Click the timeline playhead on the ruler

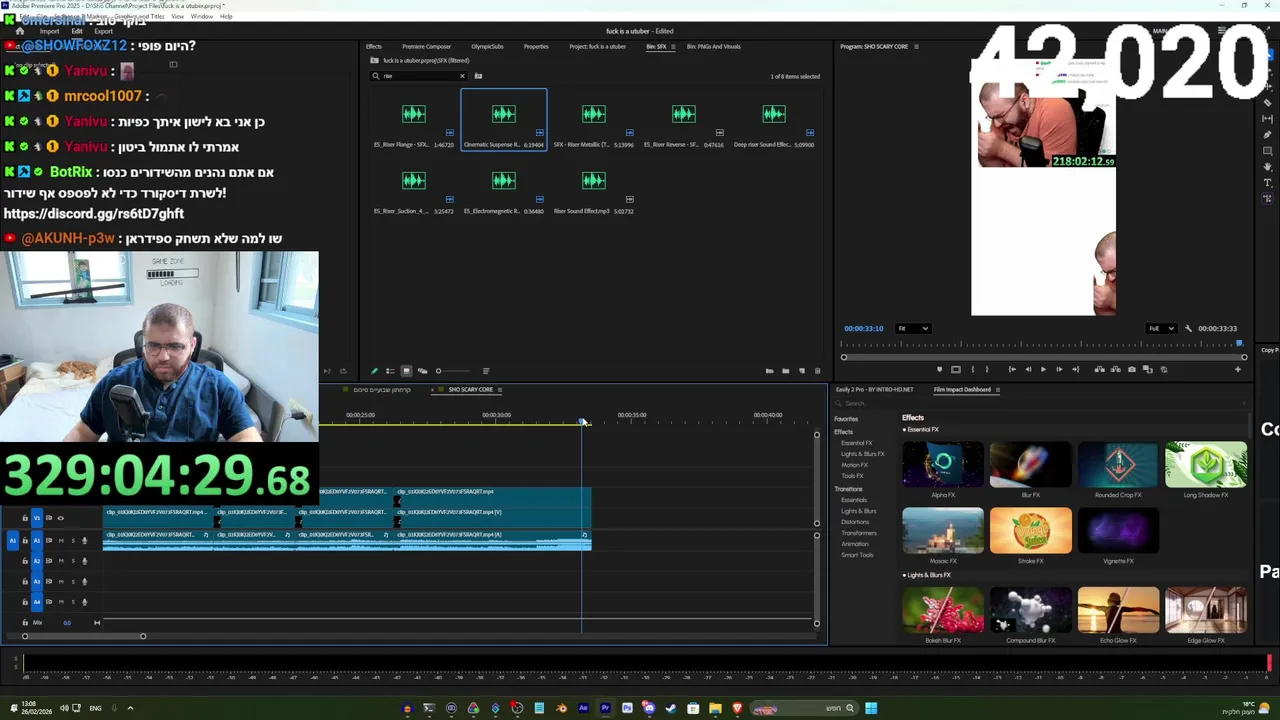[582, 421]
